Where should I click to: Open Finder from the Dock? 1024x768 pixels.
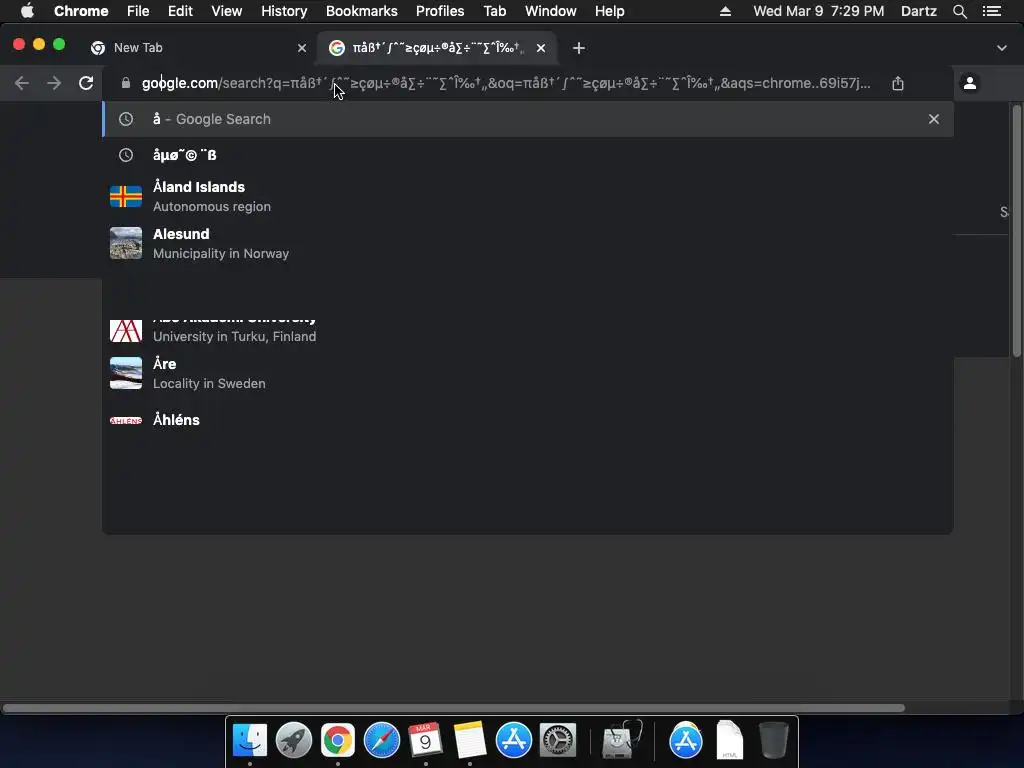pyautogui.click(x=250, y=741)
